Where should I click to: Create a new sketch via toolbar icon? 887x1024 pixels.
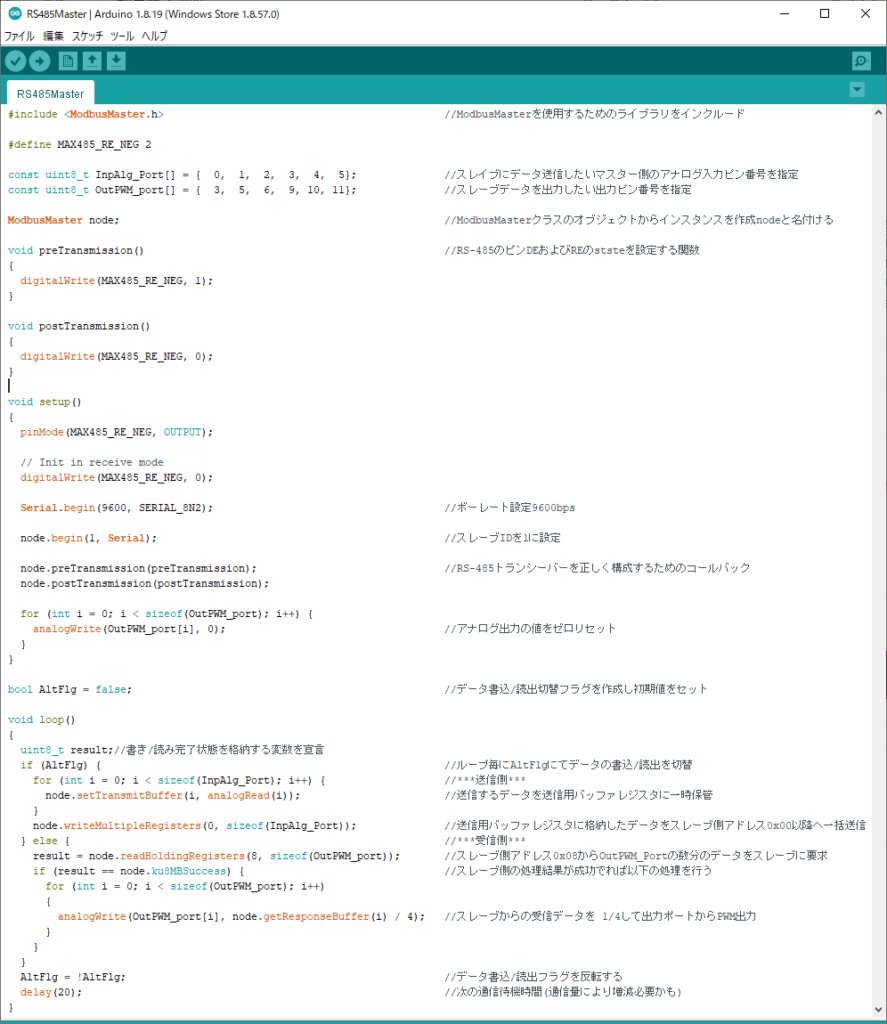(x=68, y=61)
